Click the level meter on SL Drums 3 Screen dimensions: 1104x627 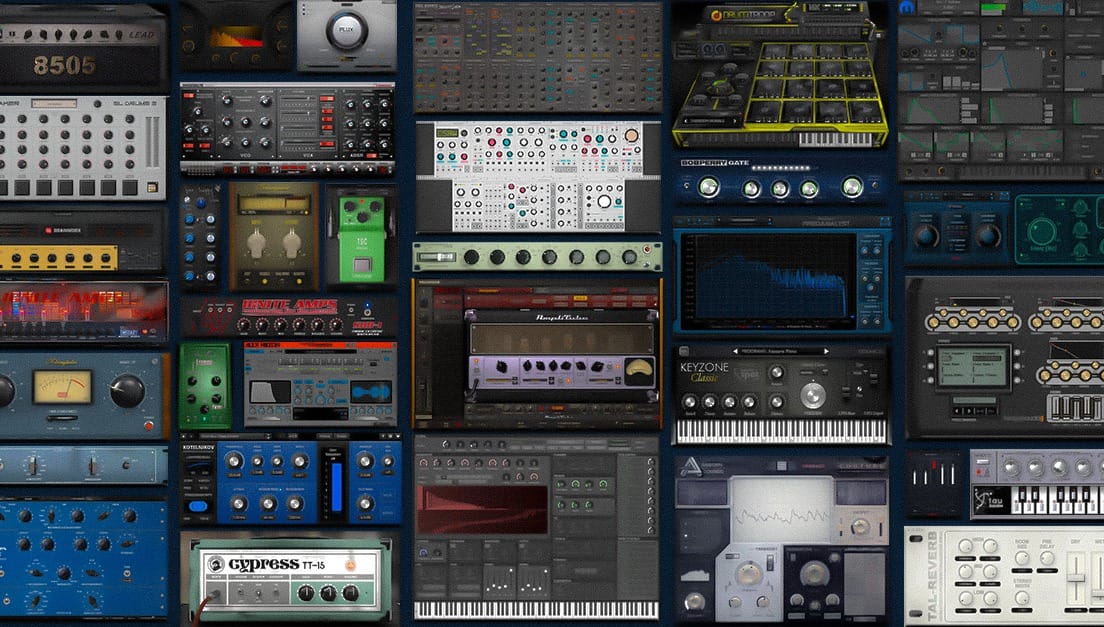[x=151, y=141]
